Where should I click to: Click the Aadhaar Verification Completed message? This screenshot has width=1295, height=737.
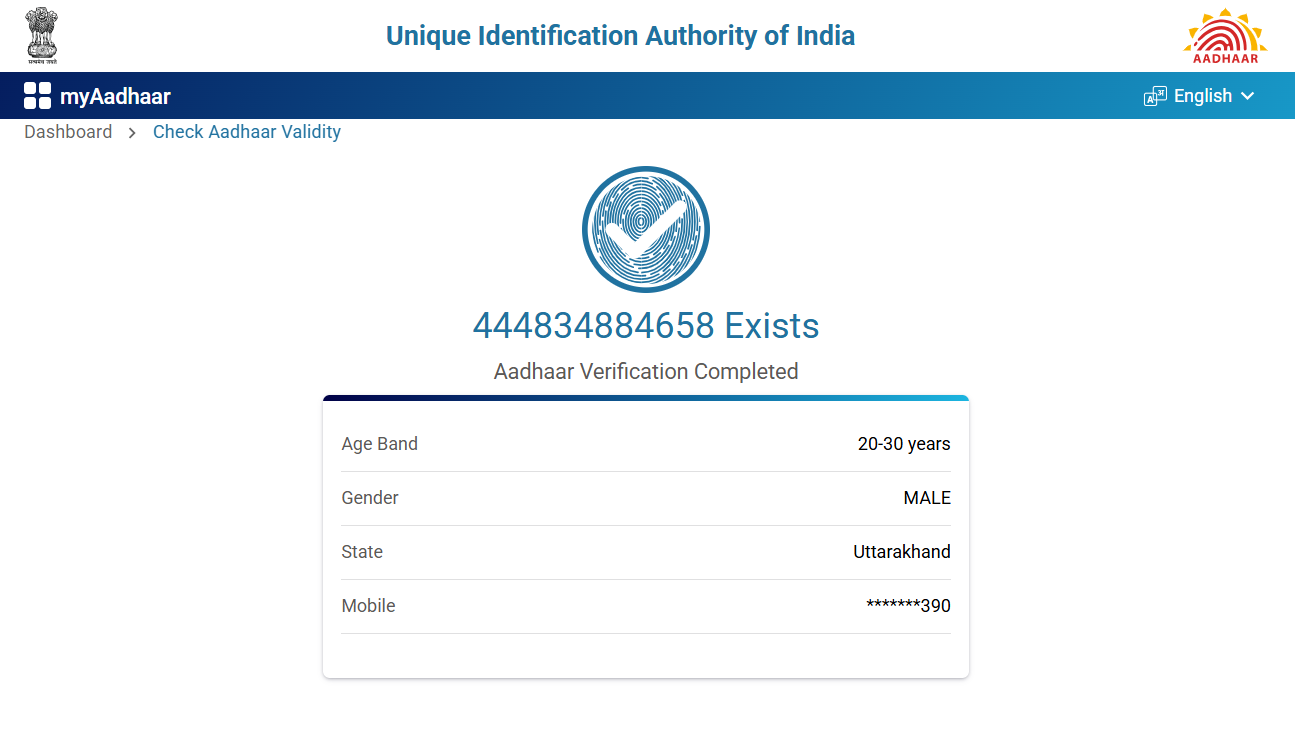coord(646,372)
